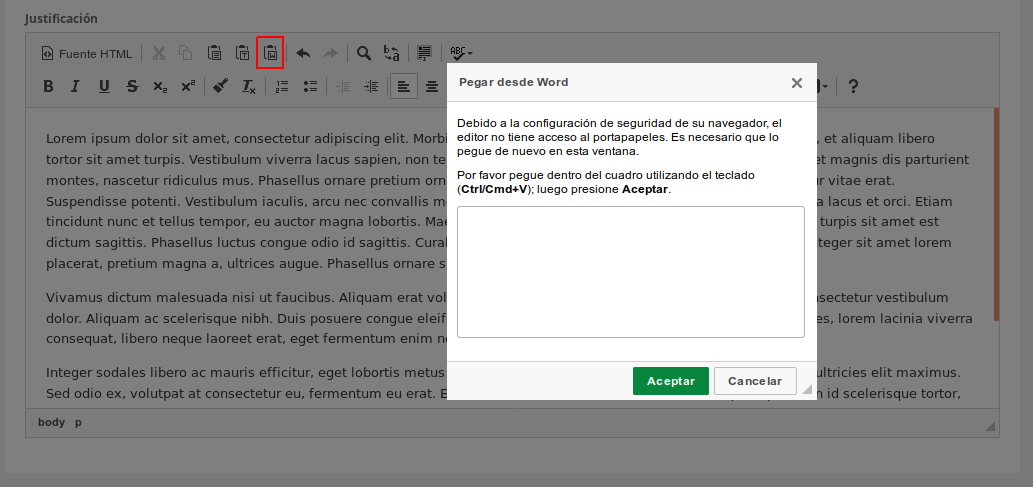Click inside the paste text area
Screen dimensions: 1033x487
point(630,272)
